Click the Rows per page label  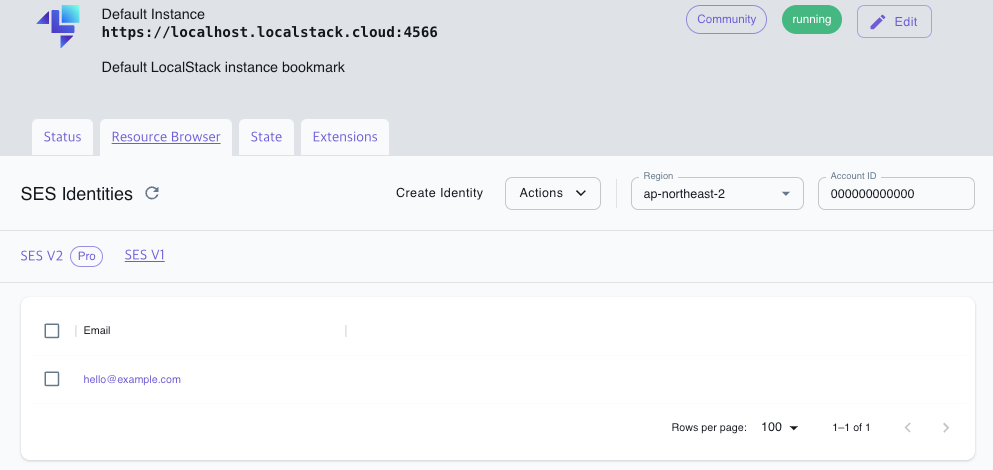click(709, 428)
